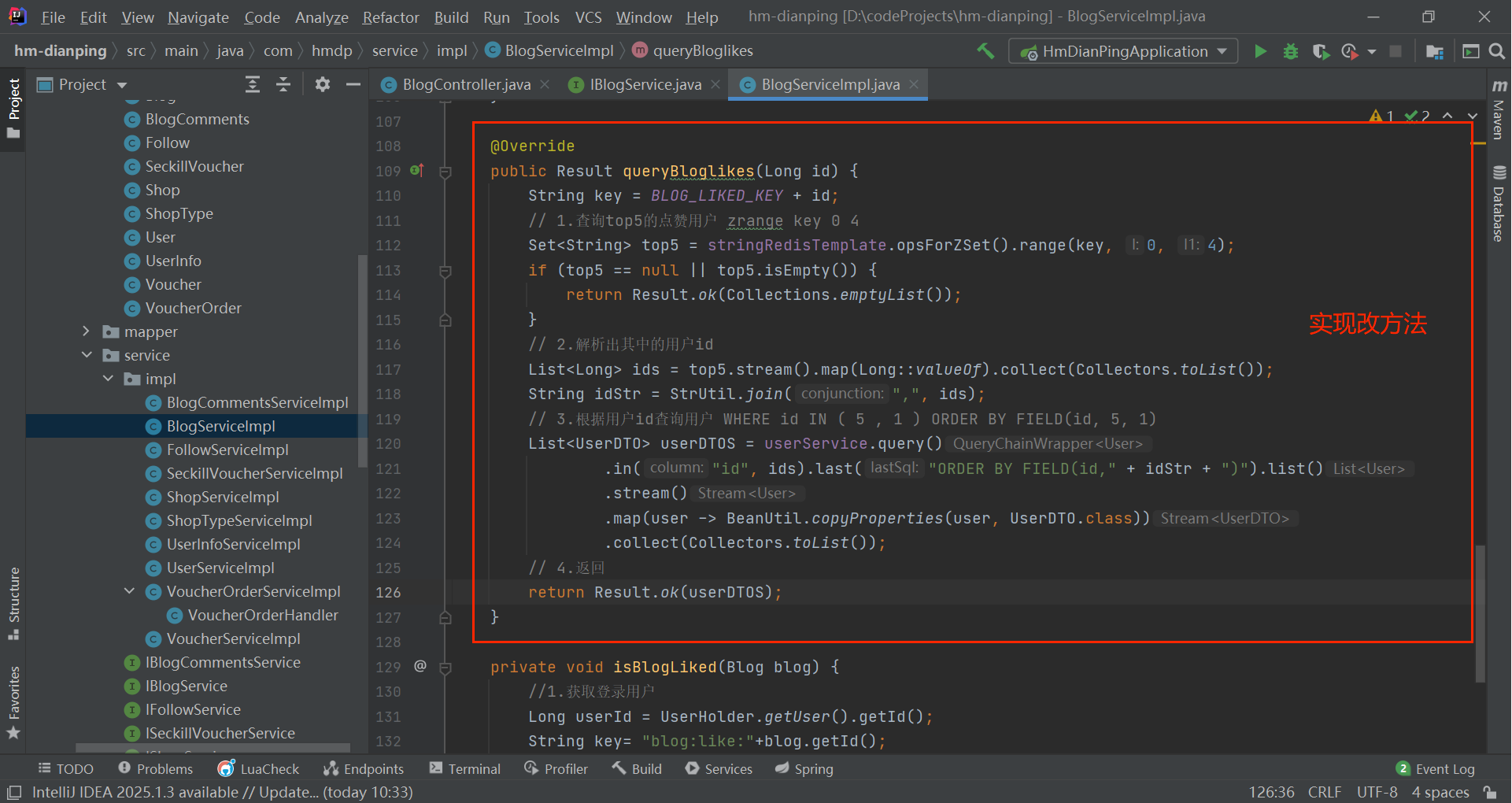Click the gray stop square icon
This screenshot has height=803, width=1512.
pyautogui.click(x=1396, y=51)
